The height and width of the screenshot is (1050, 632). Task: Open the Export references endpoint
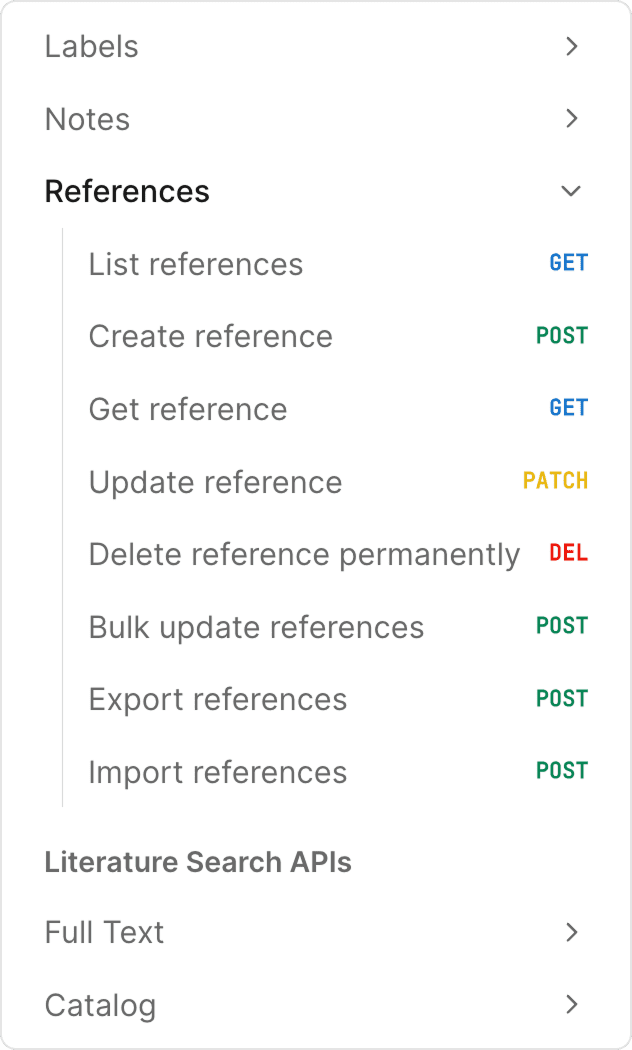pyautogui.click(x=218, y=699)
